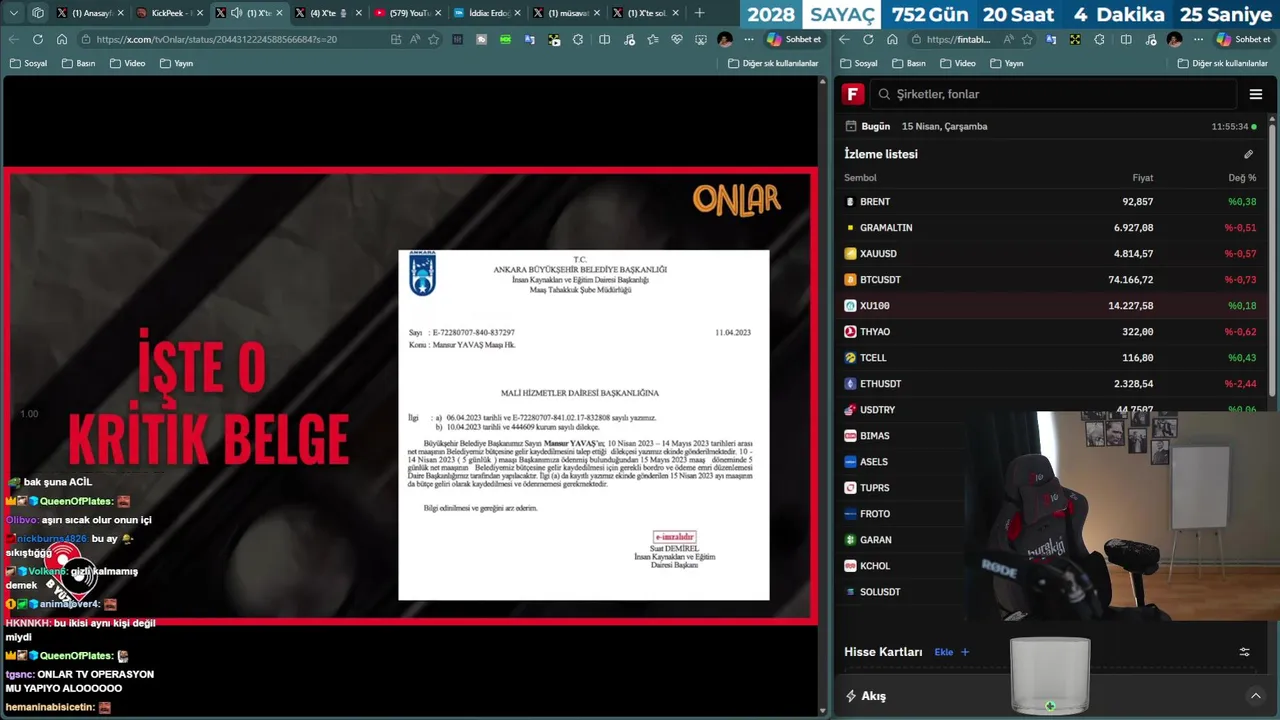Go back in the fintables browser window
The image size is (1280, 720).
click(x=844, y=39)
